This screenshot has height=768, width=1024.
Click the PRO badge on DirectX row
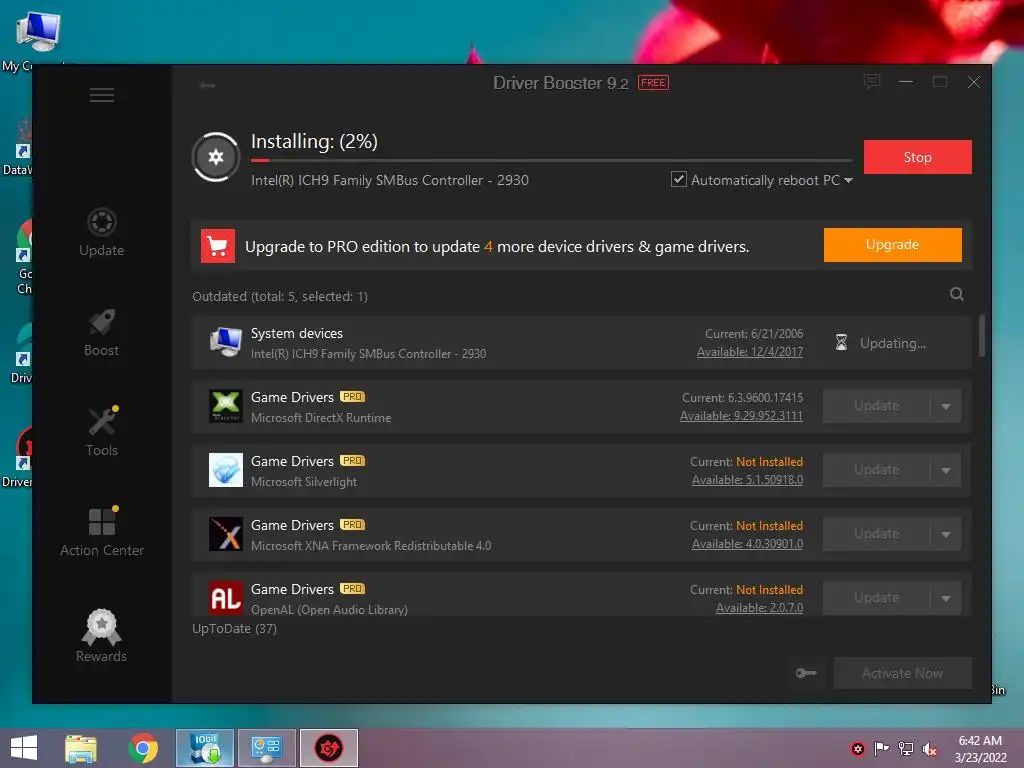(x=353, y=397)
